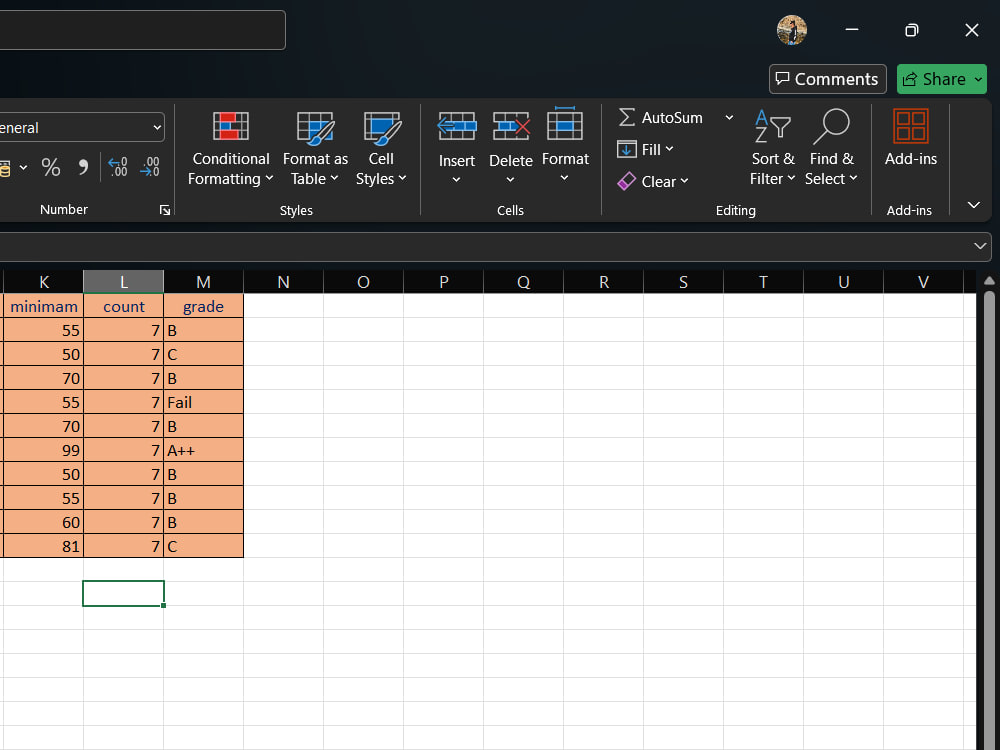Click the Format cells icon

[565, 124]
